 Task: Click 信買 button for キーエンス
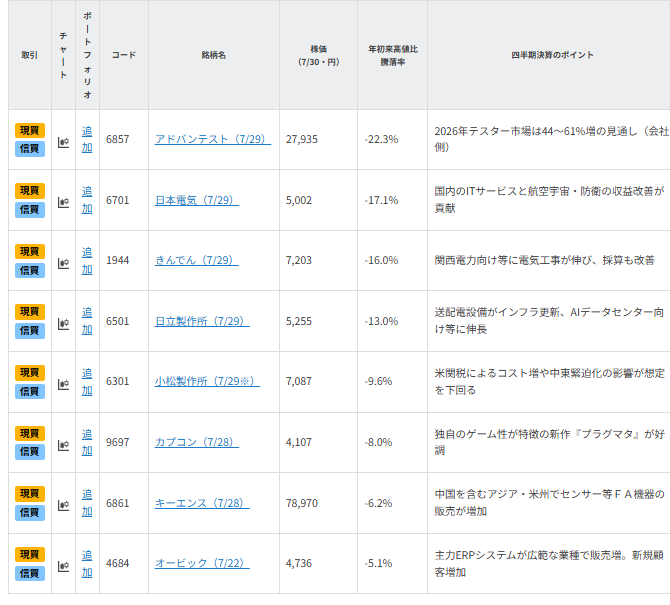pos(30,512)
